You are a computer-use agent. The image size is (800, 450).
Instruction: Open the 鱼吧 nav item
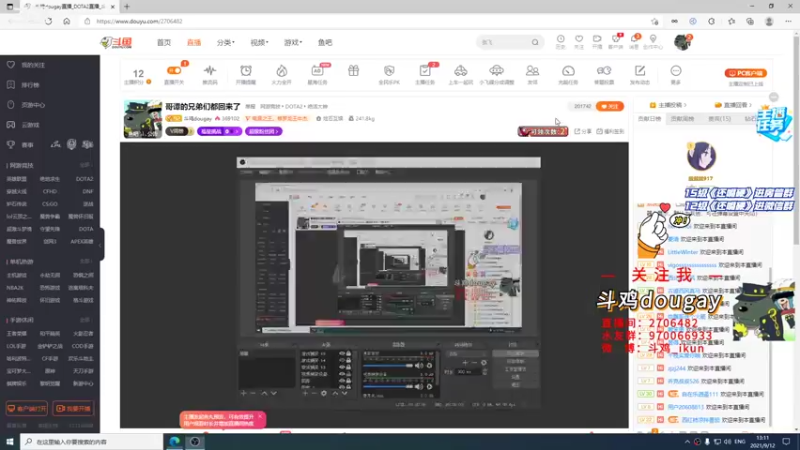[325, 42]
